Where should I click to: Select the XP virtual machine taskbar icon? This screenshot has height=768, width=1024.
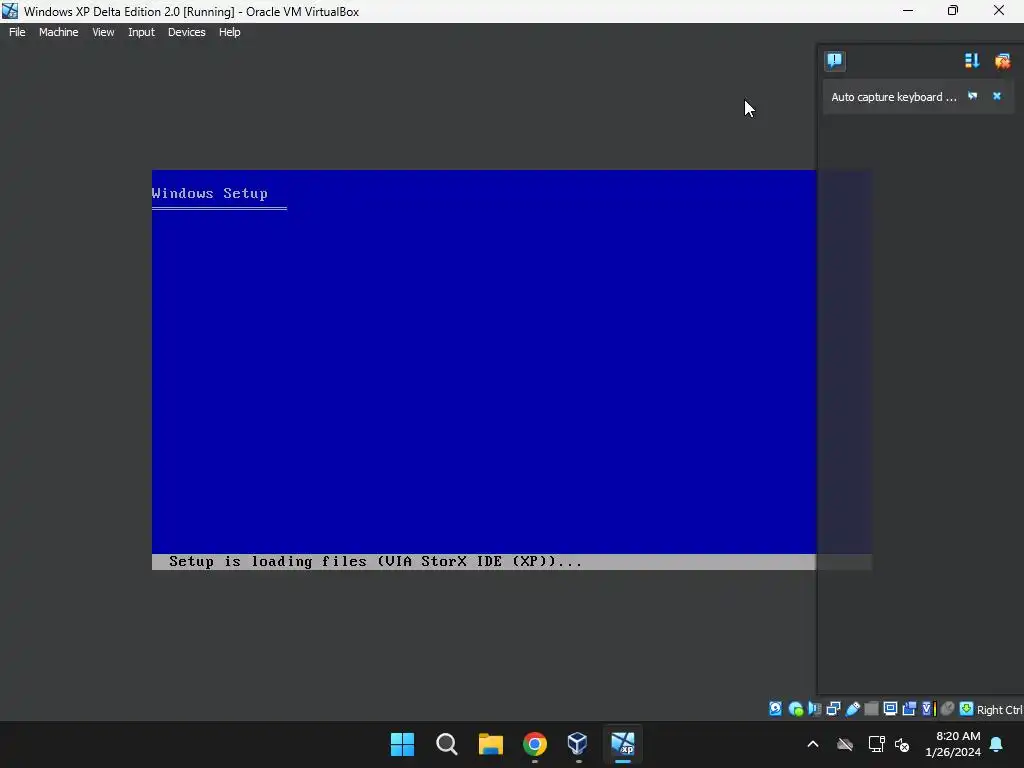pos(623,744)
